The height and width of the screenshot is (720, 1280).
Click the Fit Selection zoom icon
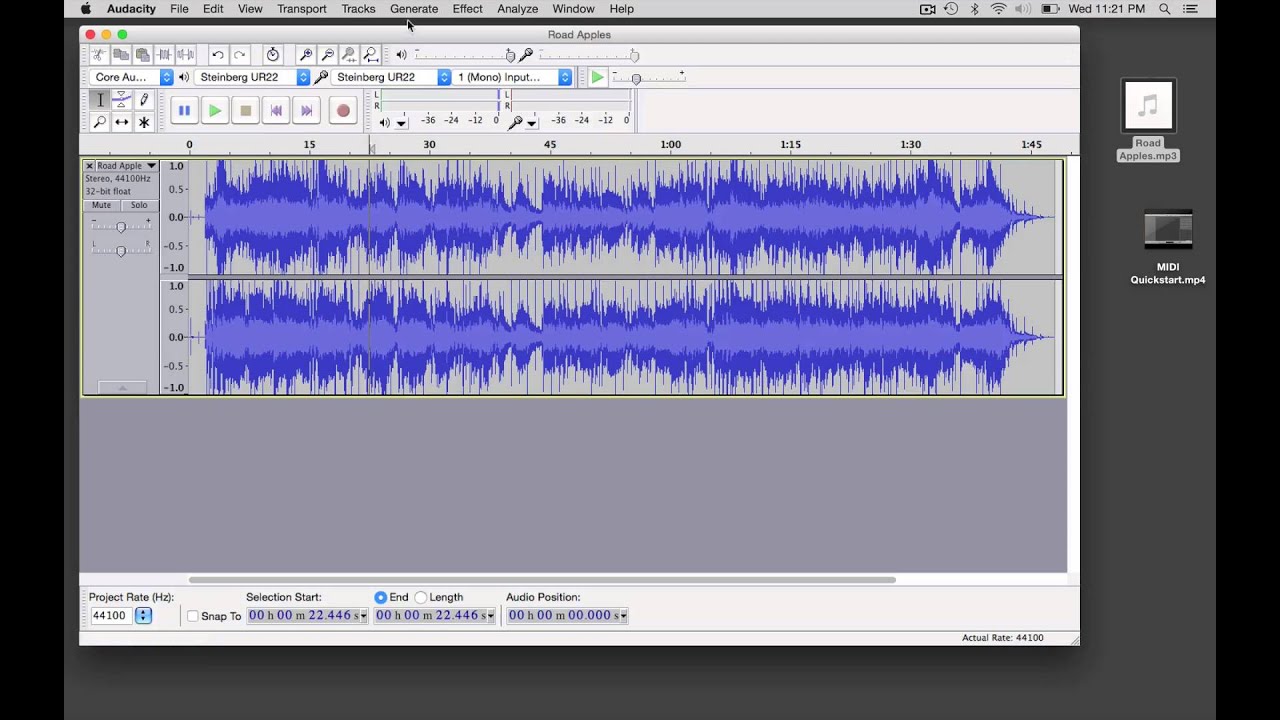[x=349, y=55]
